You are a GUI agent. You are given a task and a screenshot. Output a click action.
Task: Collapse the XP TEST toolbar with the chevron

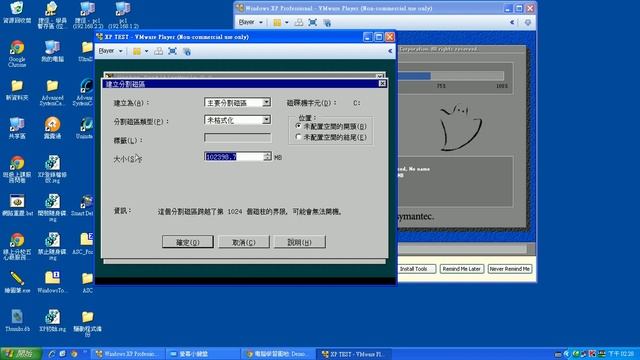pos(390,51)
